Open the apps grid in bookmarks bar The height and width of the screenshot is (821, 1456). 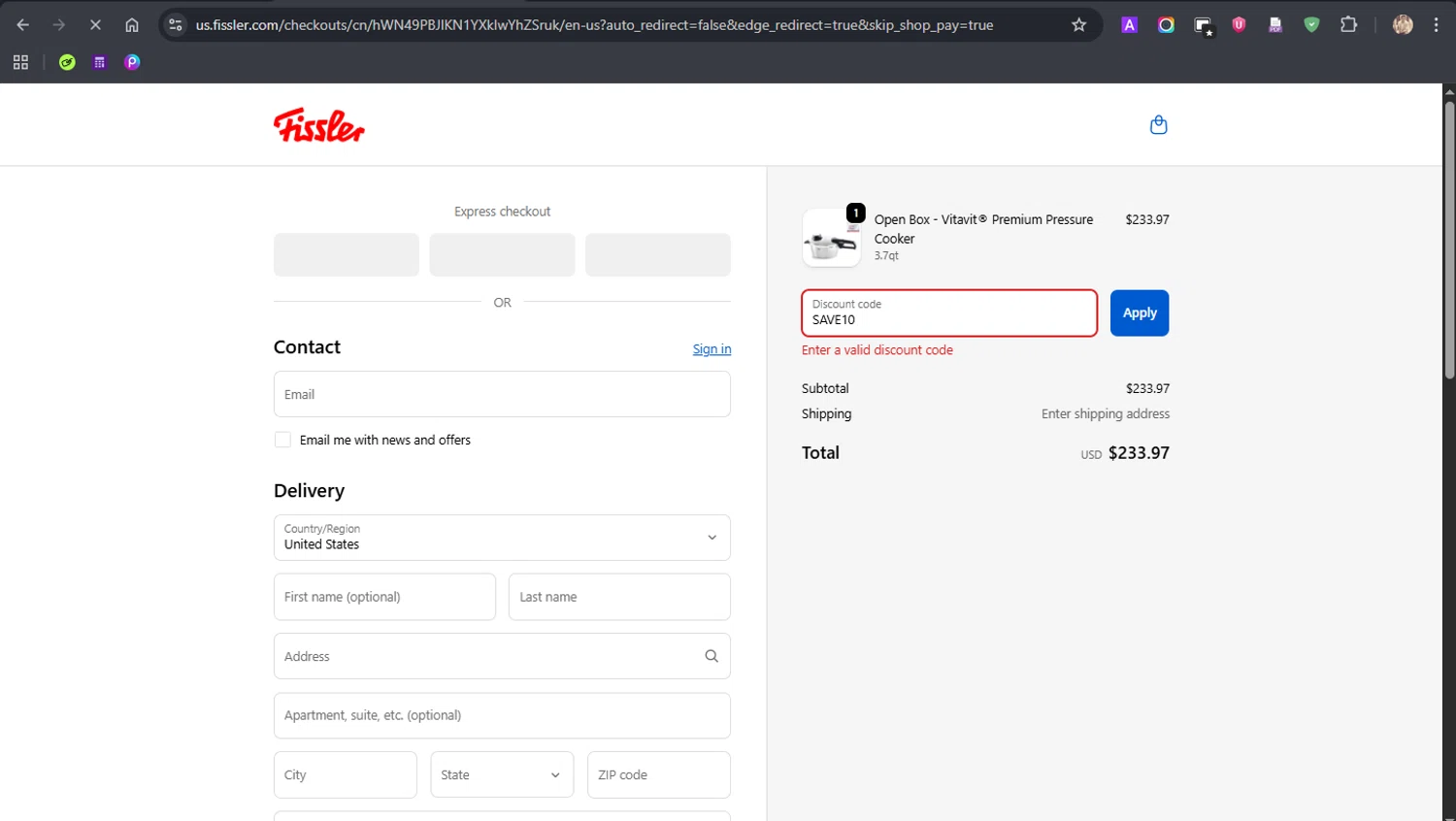[20, 62]
